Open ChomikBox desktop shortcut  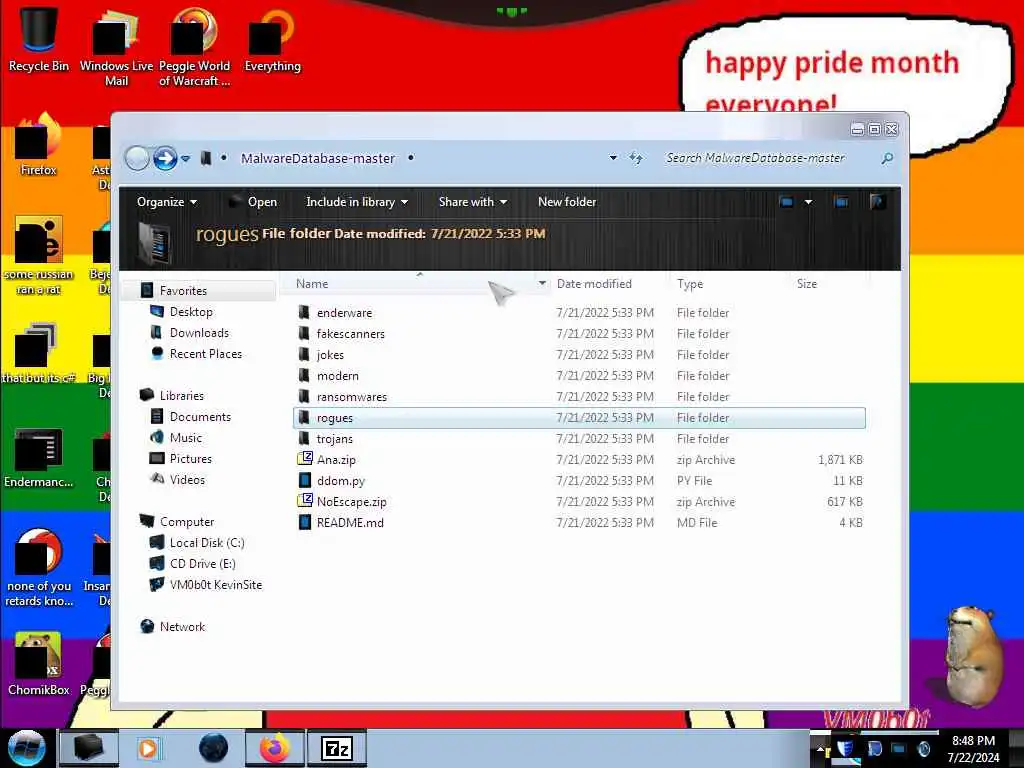[x=39, y=664]
